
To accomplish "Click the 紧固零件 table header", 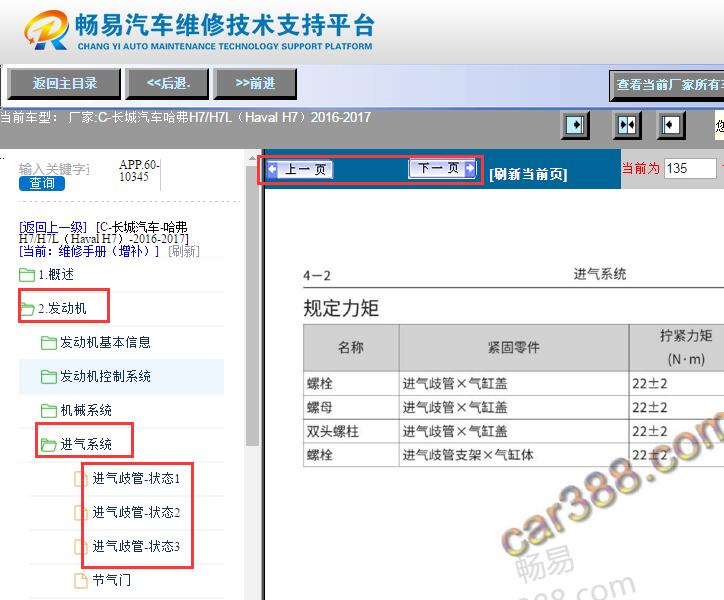I will [514, 347].
